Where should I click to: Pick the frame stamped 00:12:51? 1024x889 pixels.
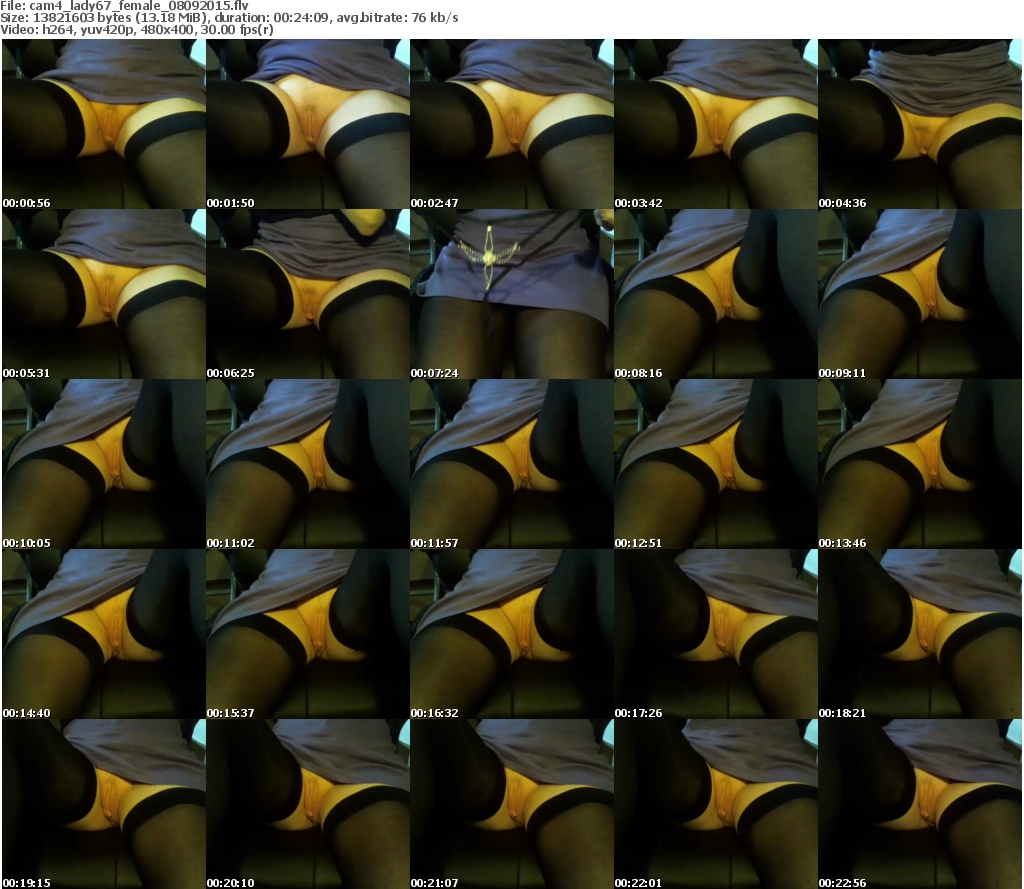716,464
